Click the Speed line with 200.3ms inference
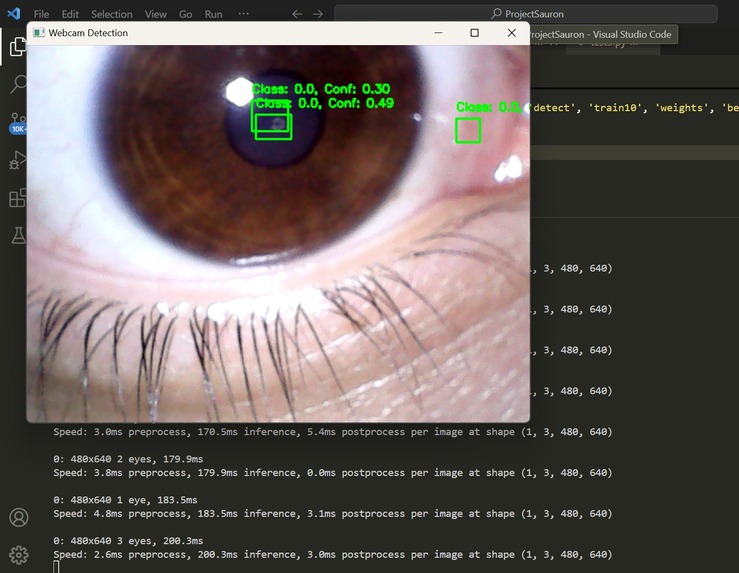739x573 pixels. [x=333, y=555]
